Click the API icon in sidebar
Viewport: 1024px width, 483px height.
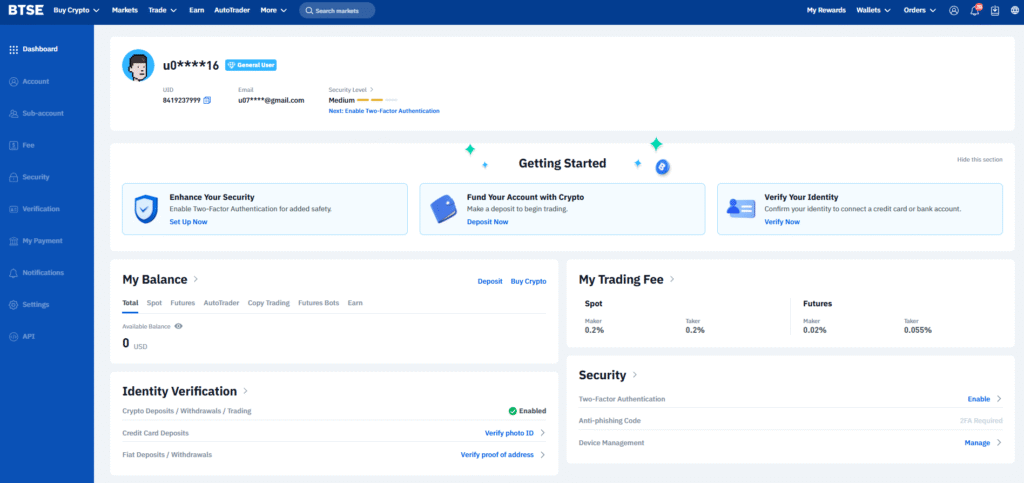[13, 337]
